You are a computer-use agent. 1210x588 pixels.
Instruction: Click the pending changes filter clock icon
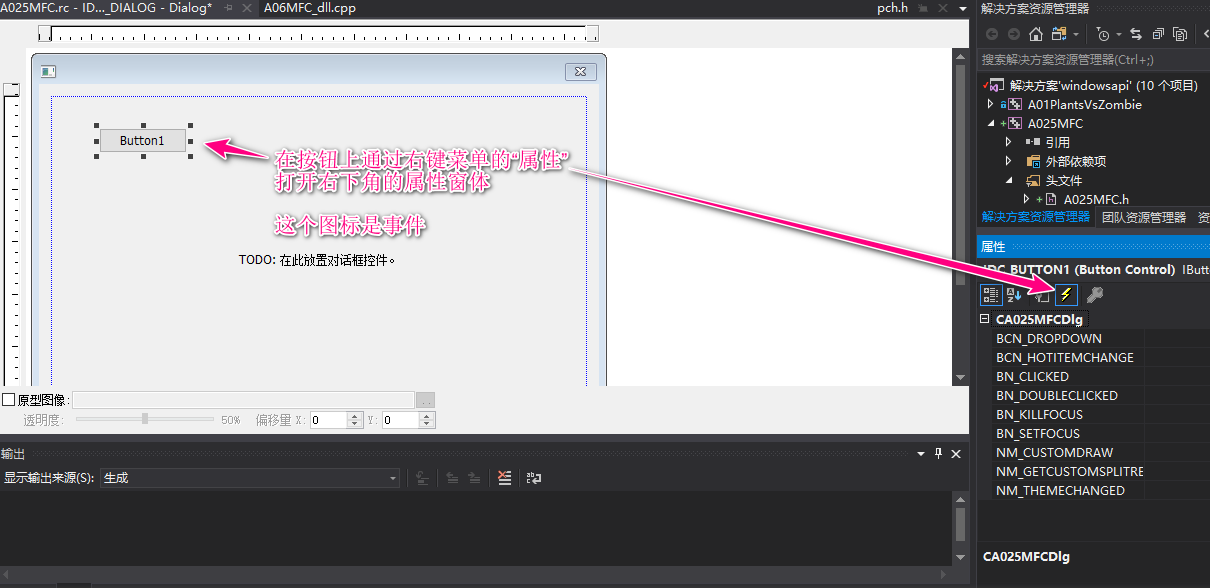coord(1102,34)
